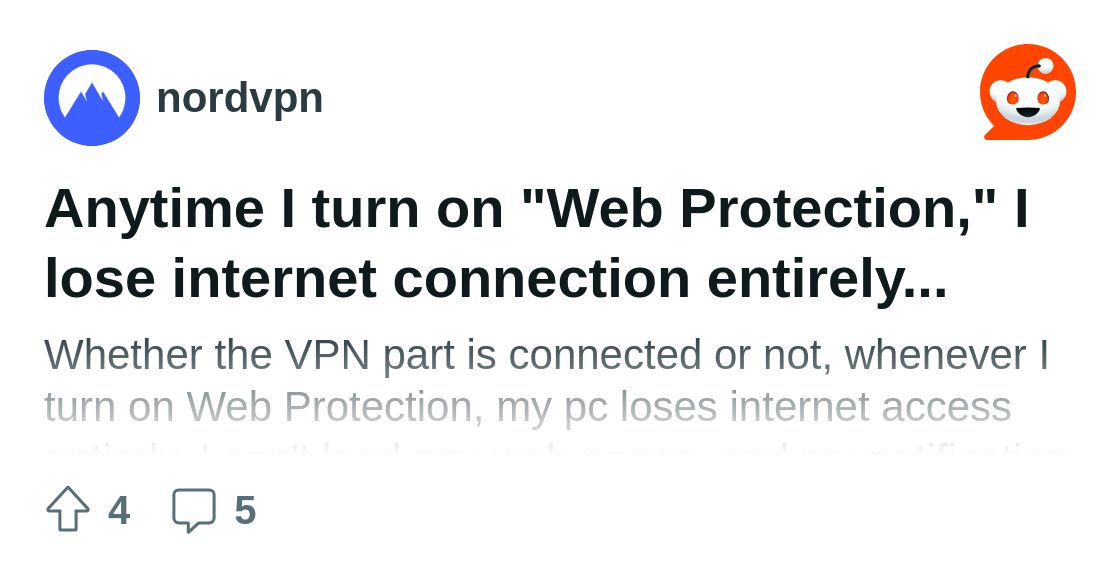Open the nordvpn subreddit name link
The height and width of the screenshot is (584, 1120).
coord(240,98)
